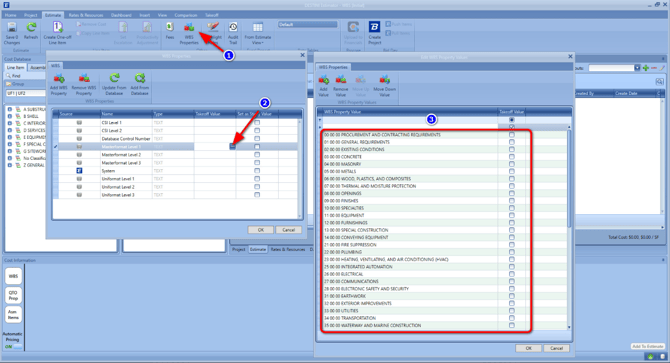Check takeoff value for 31 00 00 EARTHWORK
Screen dimensions: 670x363
click(511, 296)
